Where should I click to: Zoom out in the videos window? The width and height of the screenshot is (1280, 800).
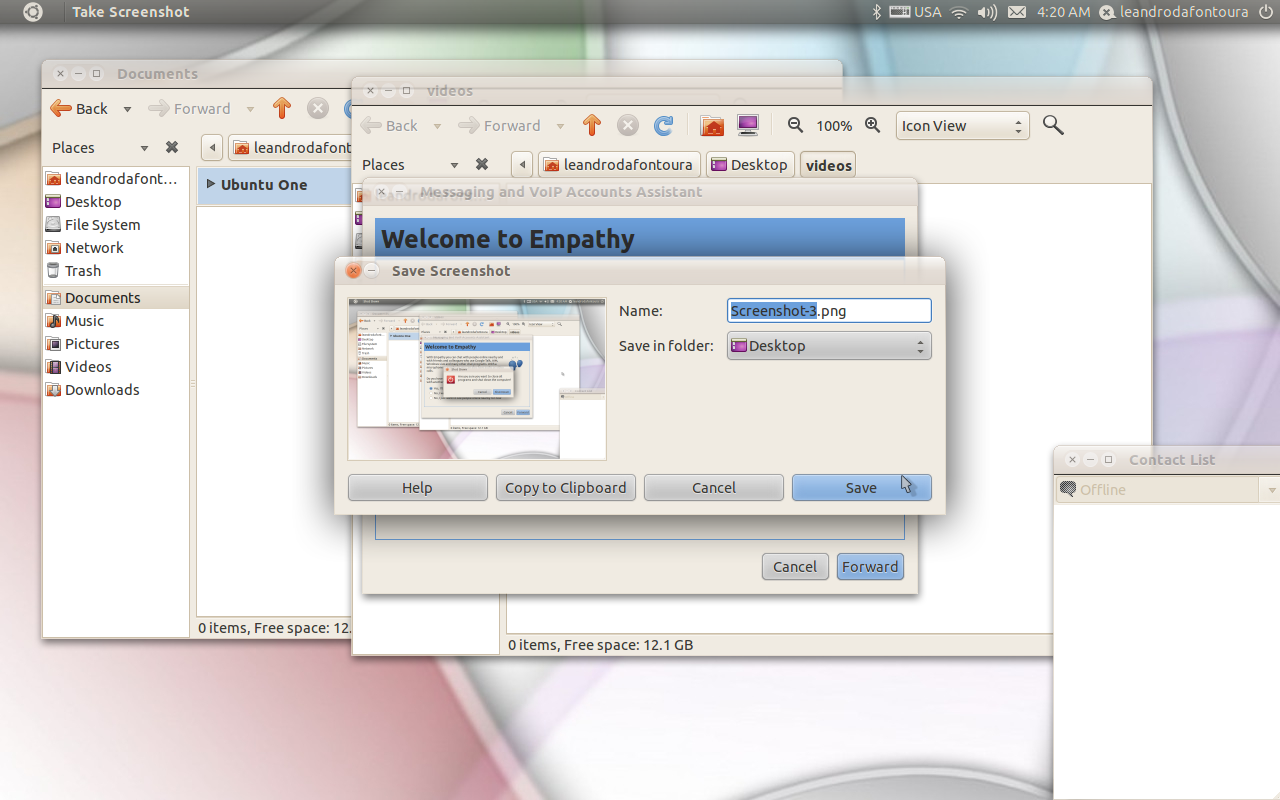[796, 125]
